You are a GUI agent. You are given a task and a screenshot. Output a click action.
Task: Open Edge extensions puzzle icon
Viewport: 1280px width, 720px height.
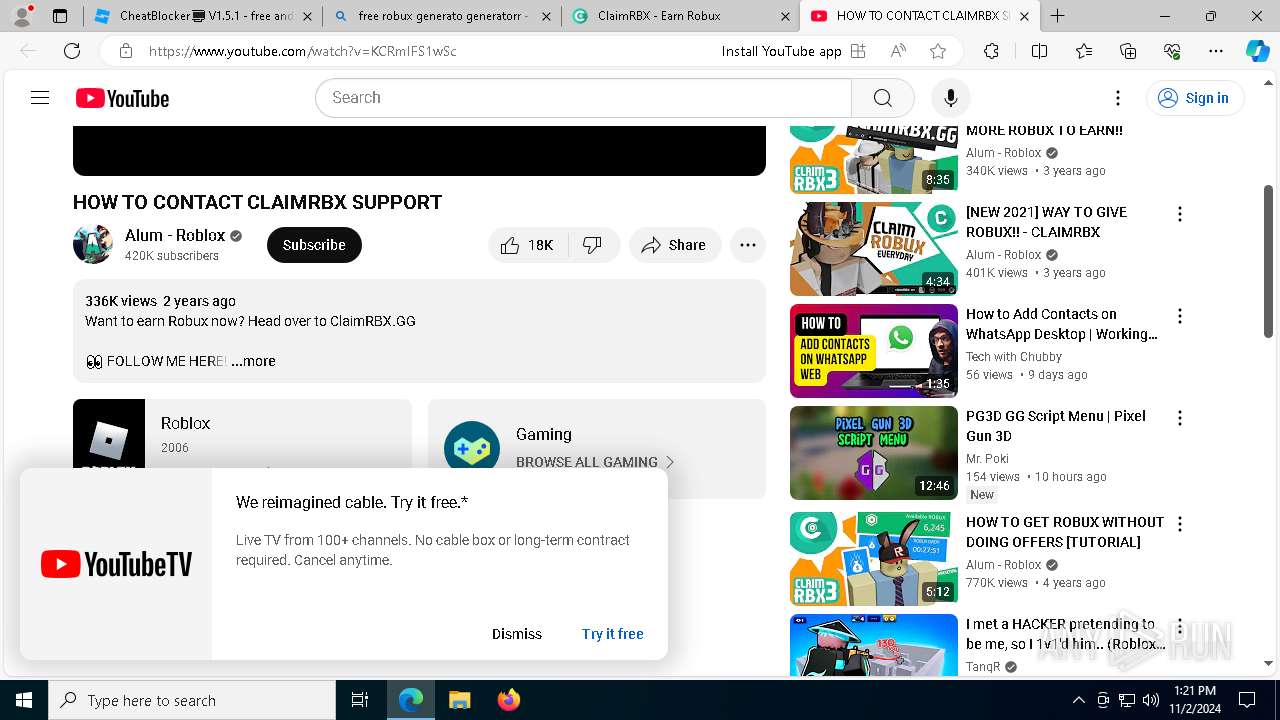coord(991,51)
